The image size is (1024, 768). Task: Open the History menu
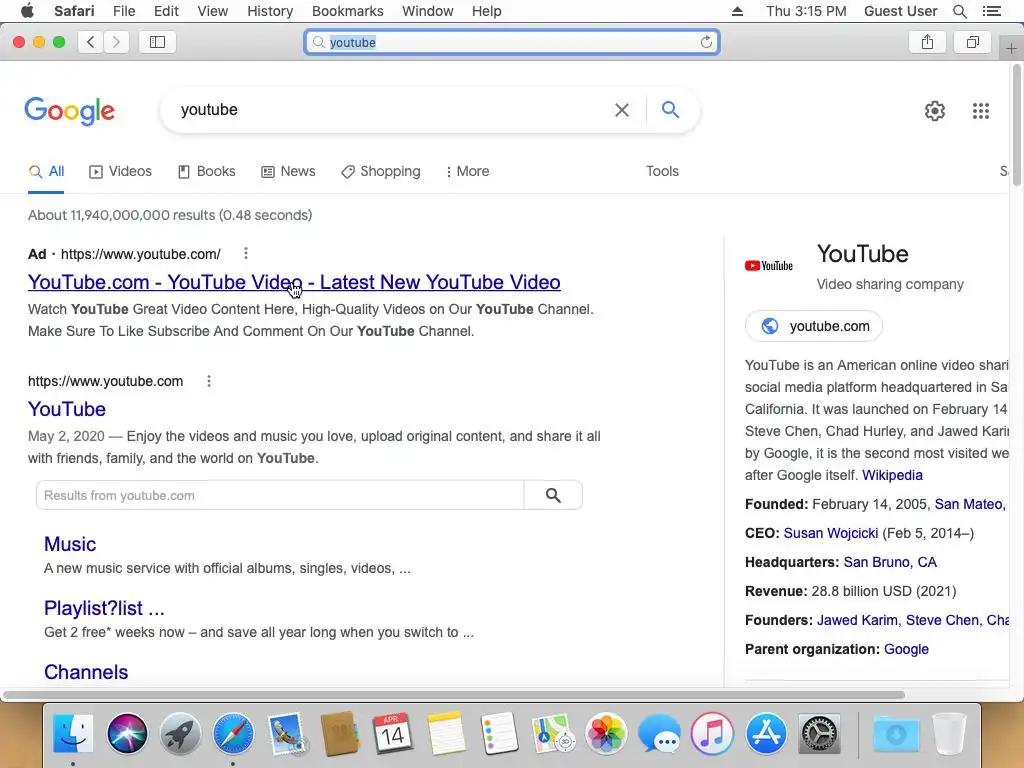point(270,11)
